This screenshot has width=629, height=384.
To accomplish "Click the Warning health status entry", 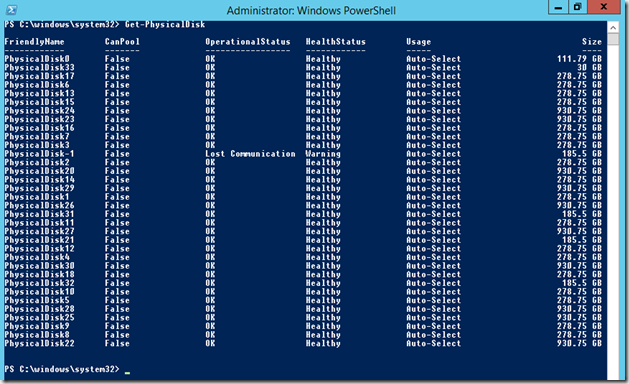I will (323, 154).
